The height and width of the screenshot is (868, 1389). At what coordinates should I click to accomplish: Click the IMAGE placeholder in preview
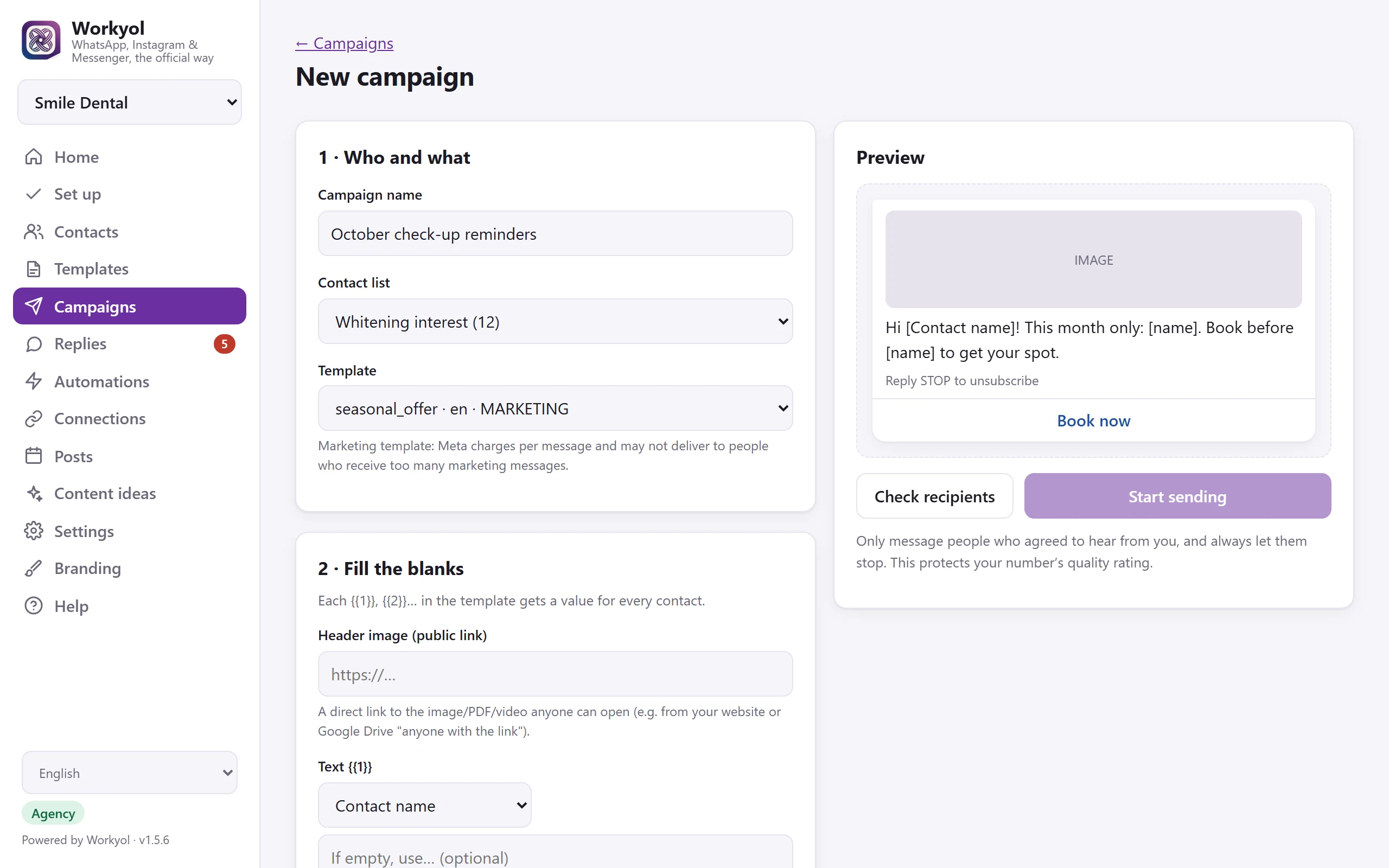click(1093, 259)
